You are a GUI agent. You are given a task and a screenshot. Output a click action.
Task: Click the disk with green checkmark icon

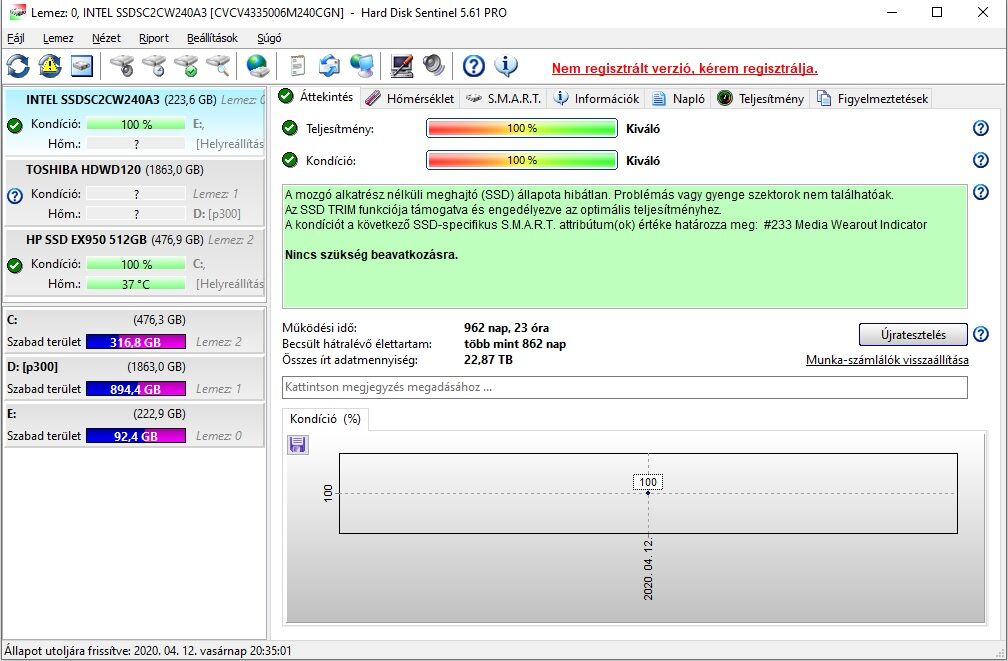click(x=186, y=66)
